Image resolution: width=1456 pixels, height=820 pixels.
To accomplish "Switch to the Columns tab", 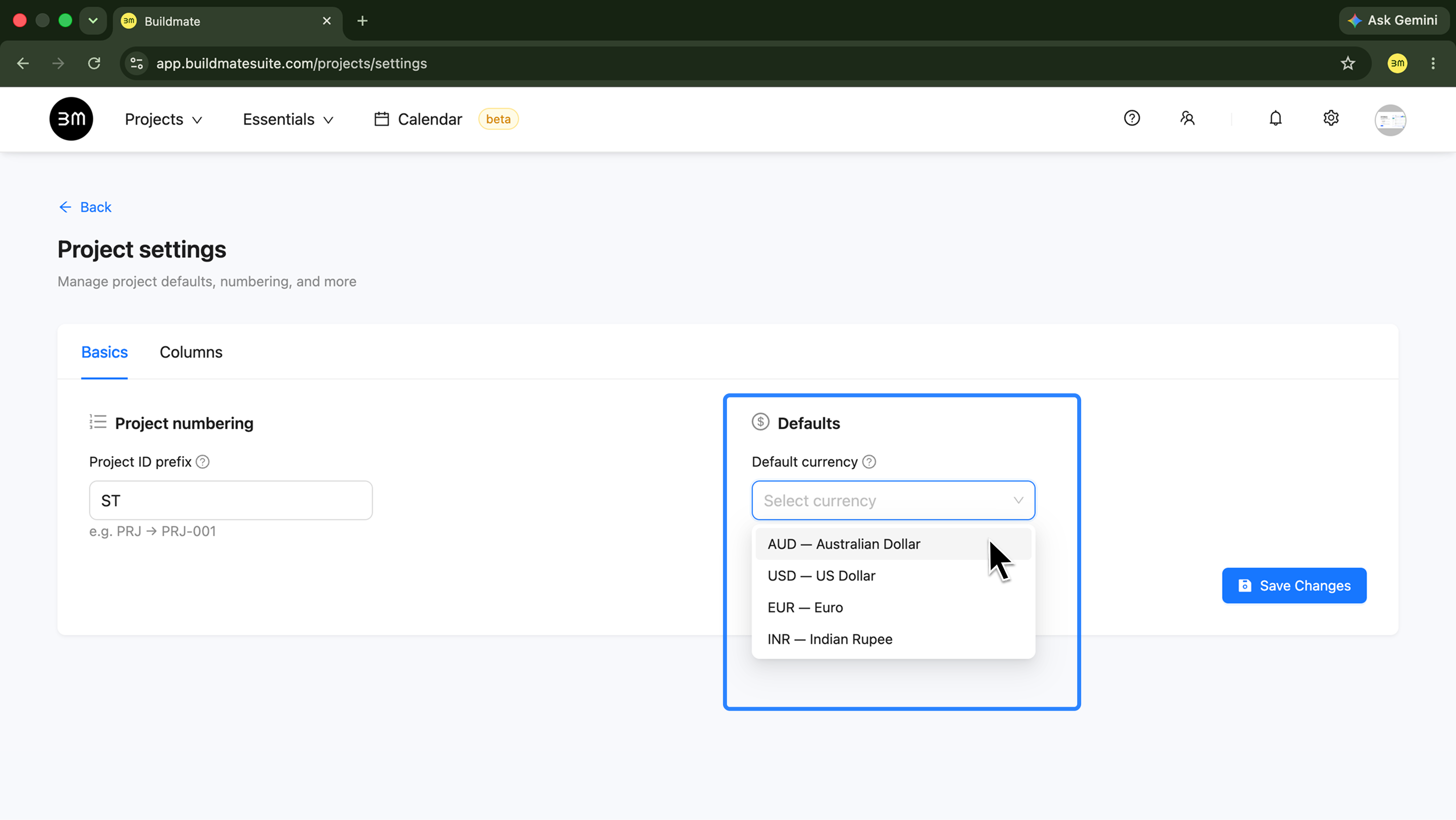I will point(191,352).
